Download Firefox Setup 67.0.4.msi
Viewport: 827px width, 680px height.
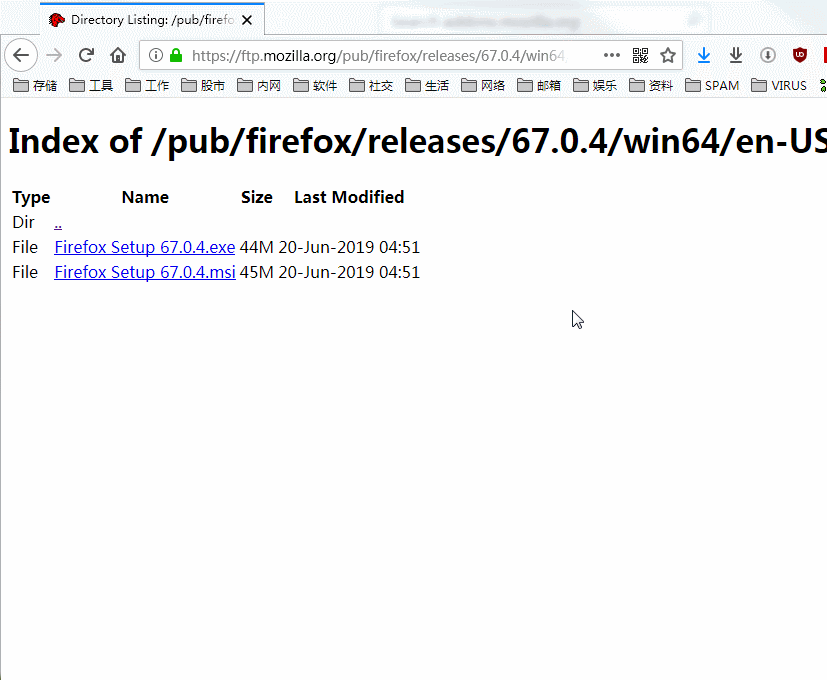[x=145, y=272]
